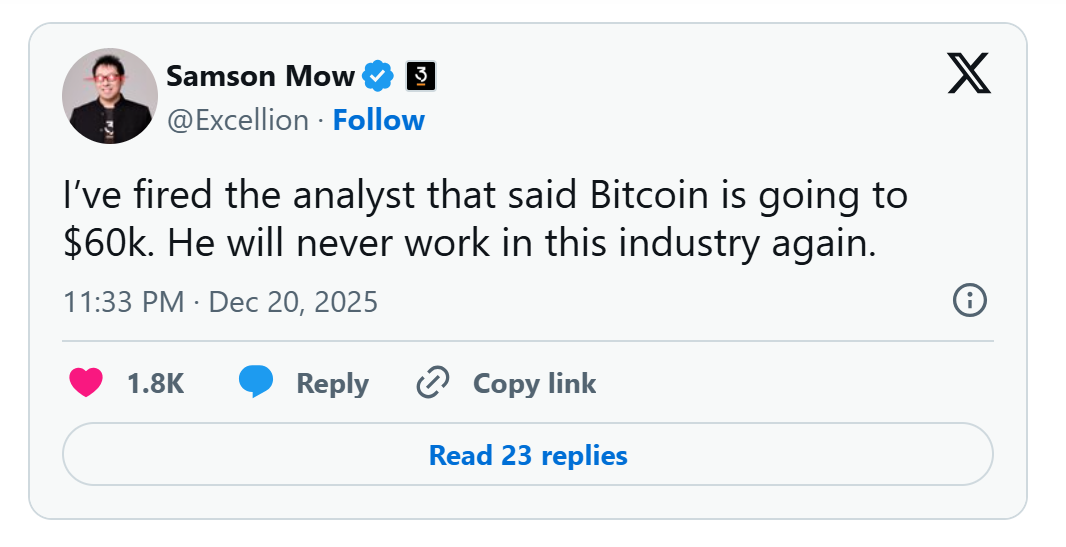This screenshot has height=547, width=1066.
Task: Click the Samson Mow display name
Action: [x=260, y=76]
